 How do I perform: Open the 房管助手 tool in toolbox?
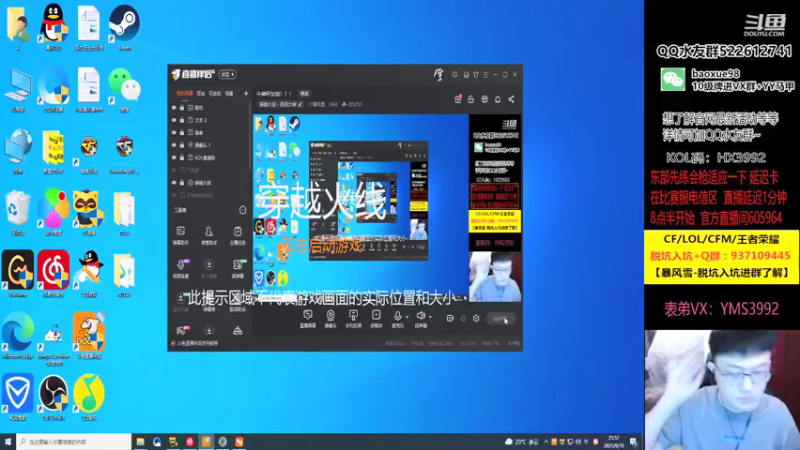click(x=209, y=236)
